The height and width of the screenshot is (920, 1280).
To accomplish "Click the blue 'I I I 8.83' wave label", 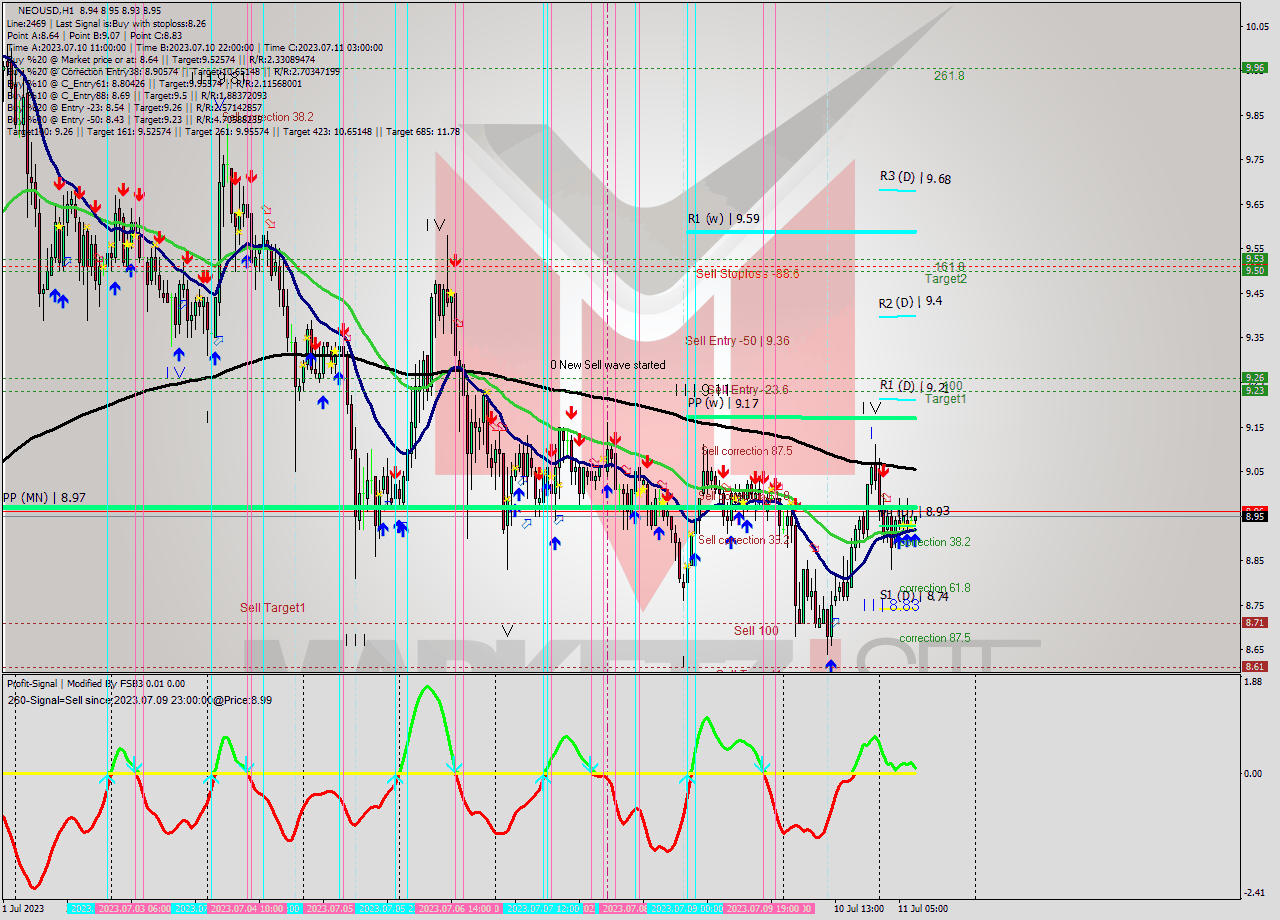I will (x=891, y=606).
